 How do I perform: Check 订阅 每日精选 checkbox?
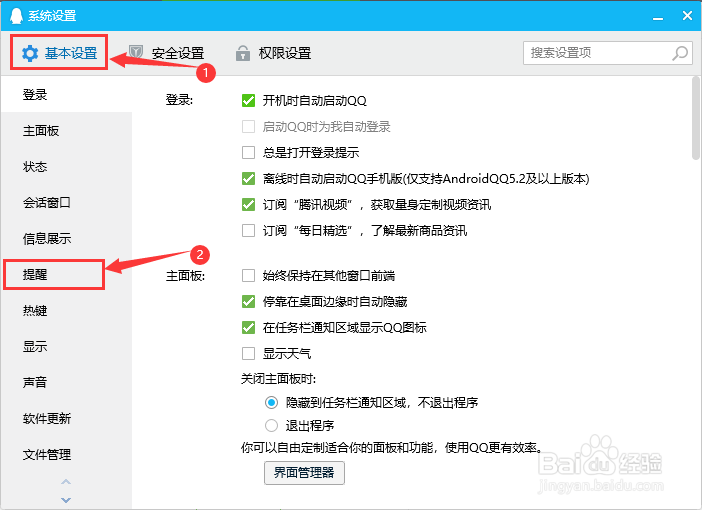click(x=248, y=231)
